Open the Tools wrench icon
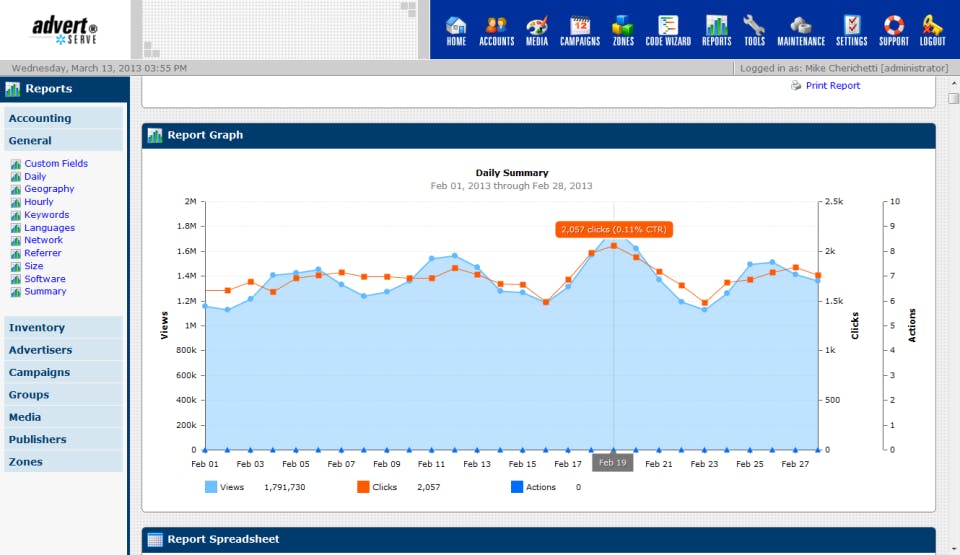The width and height of the screenshot is (960, 555). point(754,31)
